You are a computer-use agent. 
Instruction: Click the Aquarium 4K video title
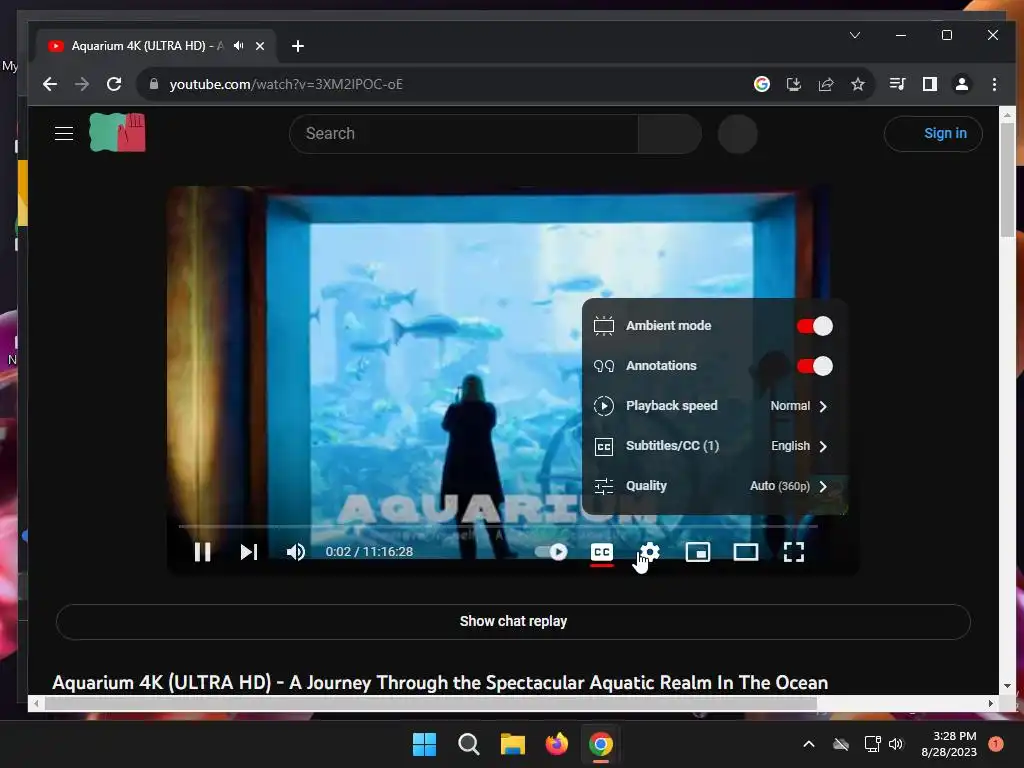click(440, 682)
